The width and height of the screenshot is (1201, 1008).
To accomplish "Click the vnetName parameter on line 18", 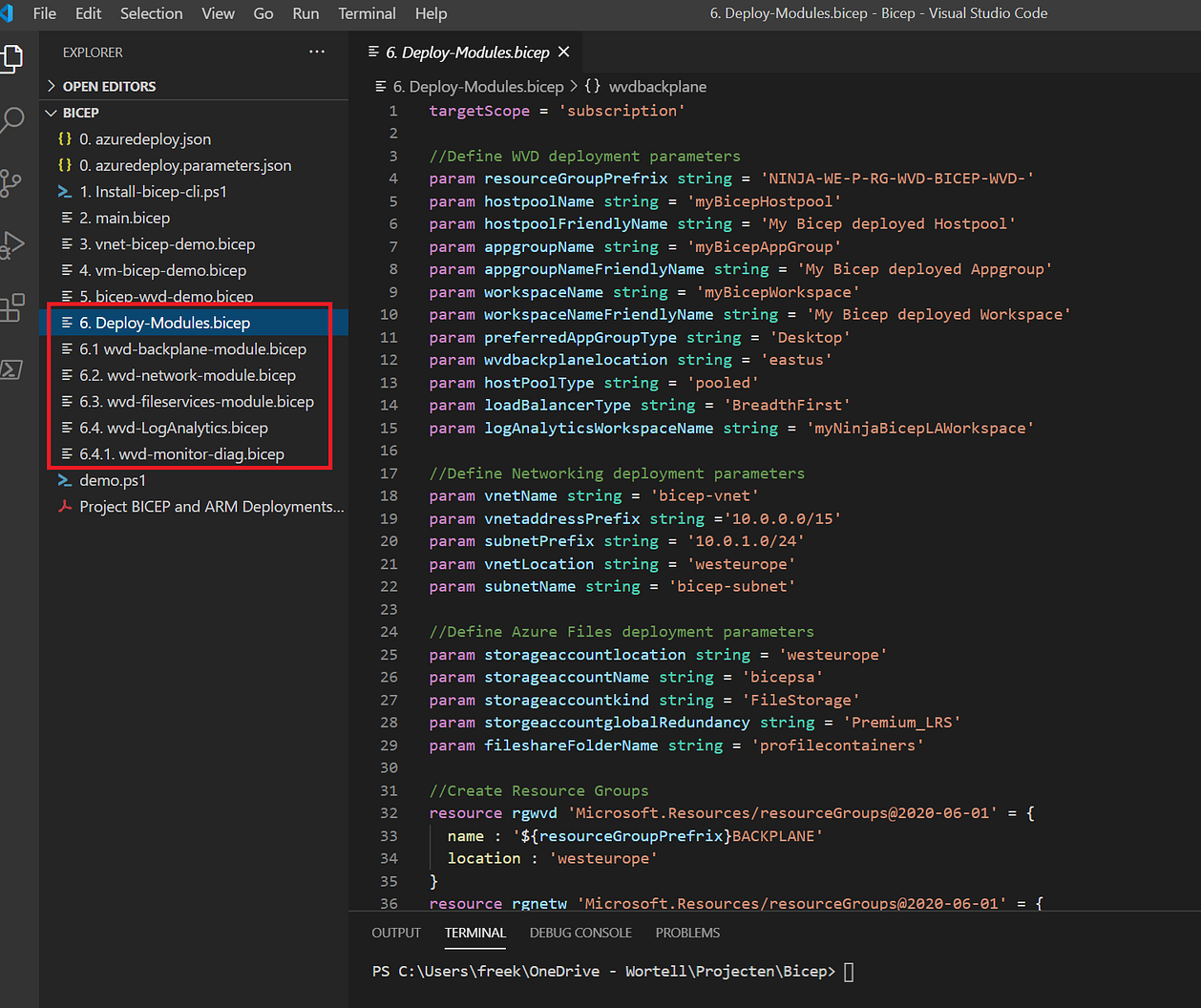I will coord(520,496).
